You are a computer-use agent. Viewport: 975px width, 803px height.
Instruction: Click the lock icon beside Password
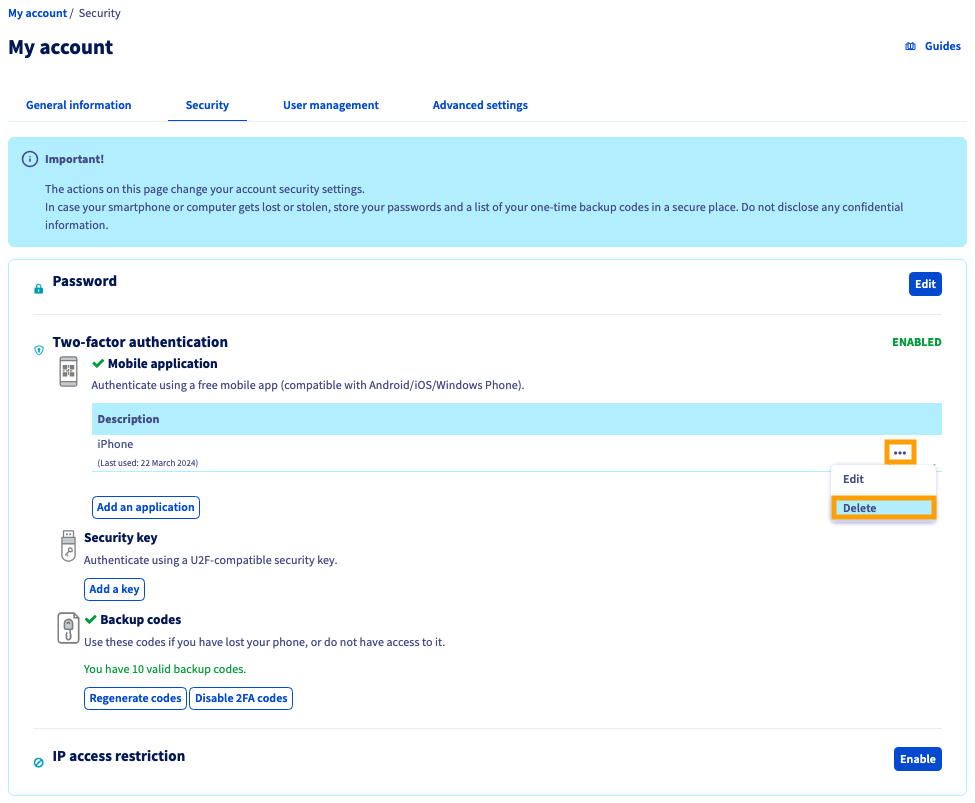[x=38, y=287]
